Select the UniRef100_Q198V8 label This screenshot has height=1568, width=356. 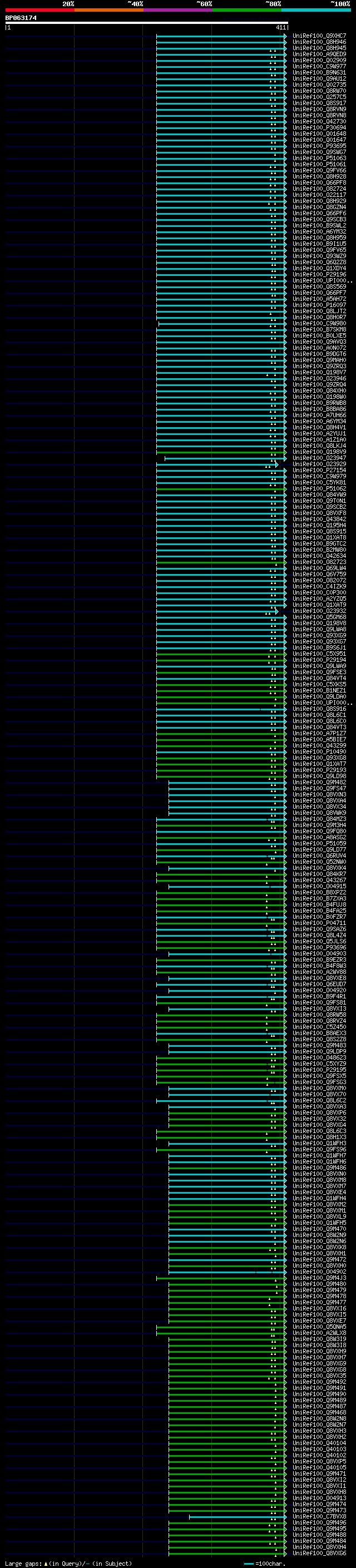click(319, 624)
